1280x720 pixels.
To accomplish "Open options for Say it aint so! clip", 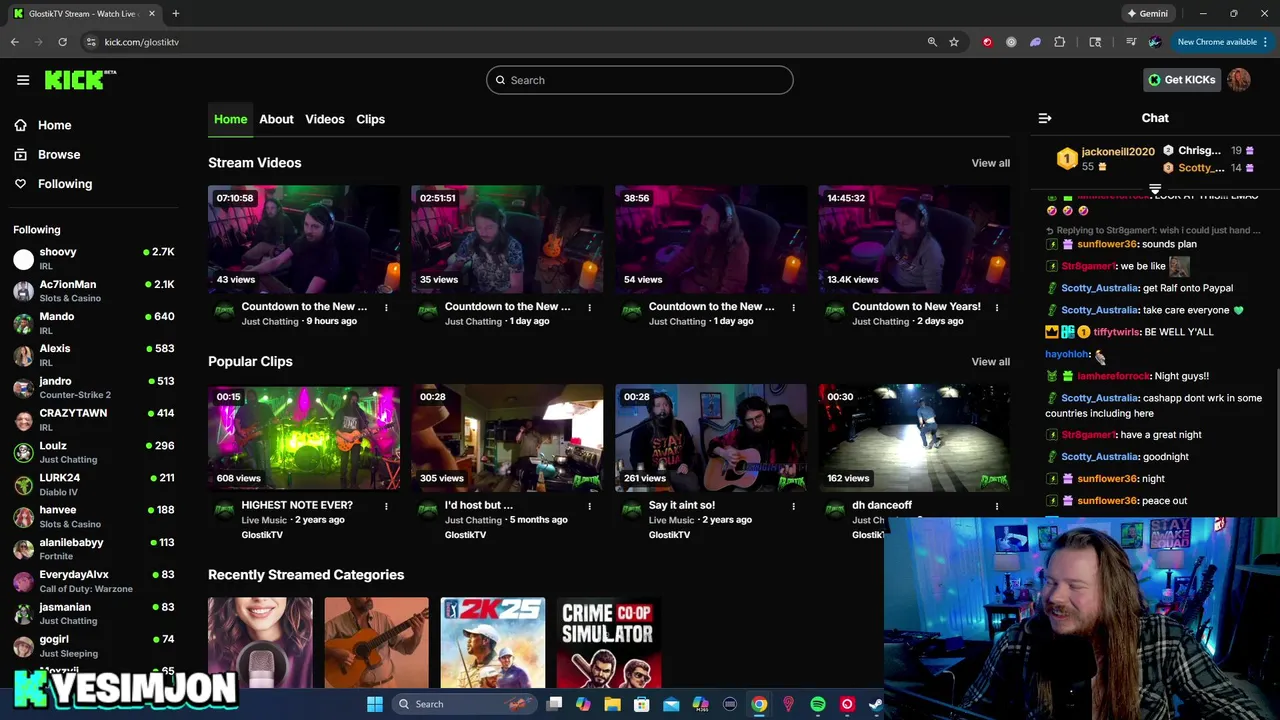I will pos(793,506).
